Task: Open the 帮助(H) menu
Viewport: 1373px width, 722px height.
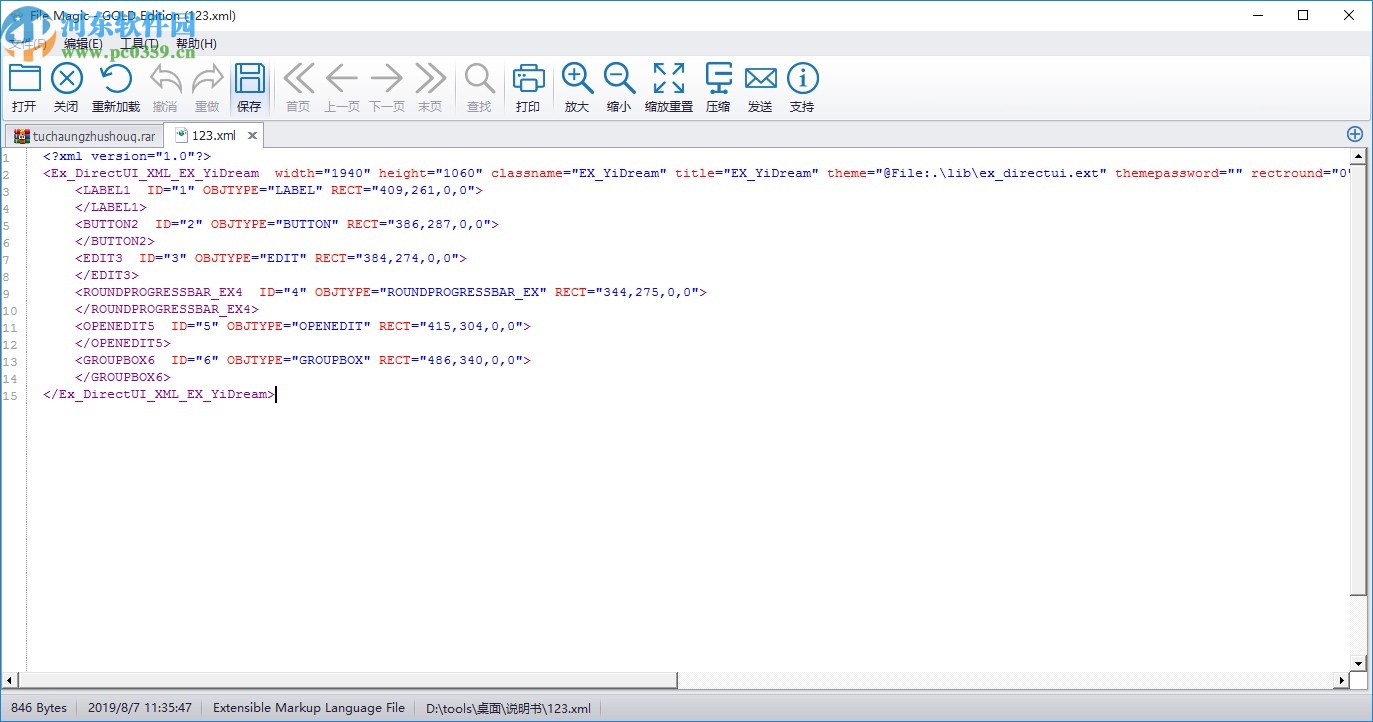Action: 196,44
